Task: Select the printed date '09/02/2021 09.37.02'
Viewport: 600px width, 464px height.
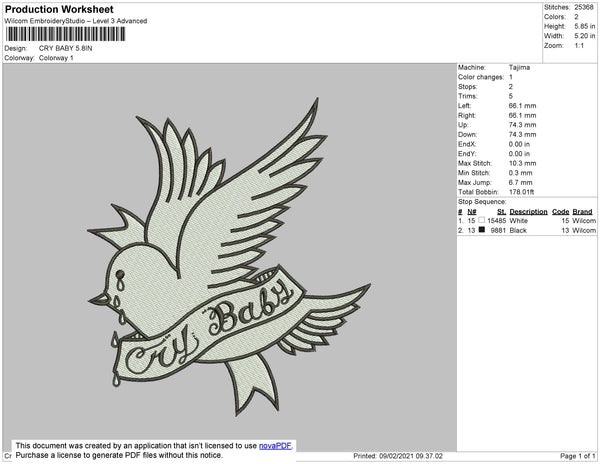Action: tap(411, 456)
